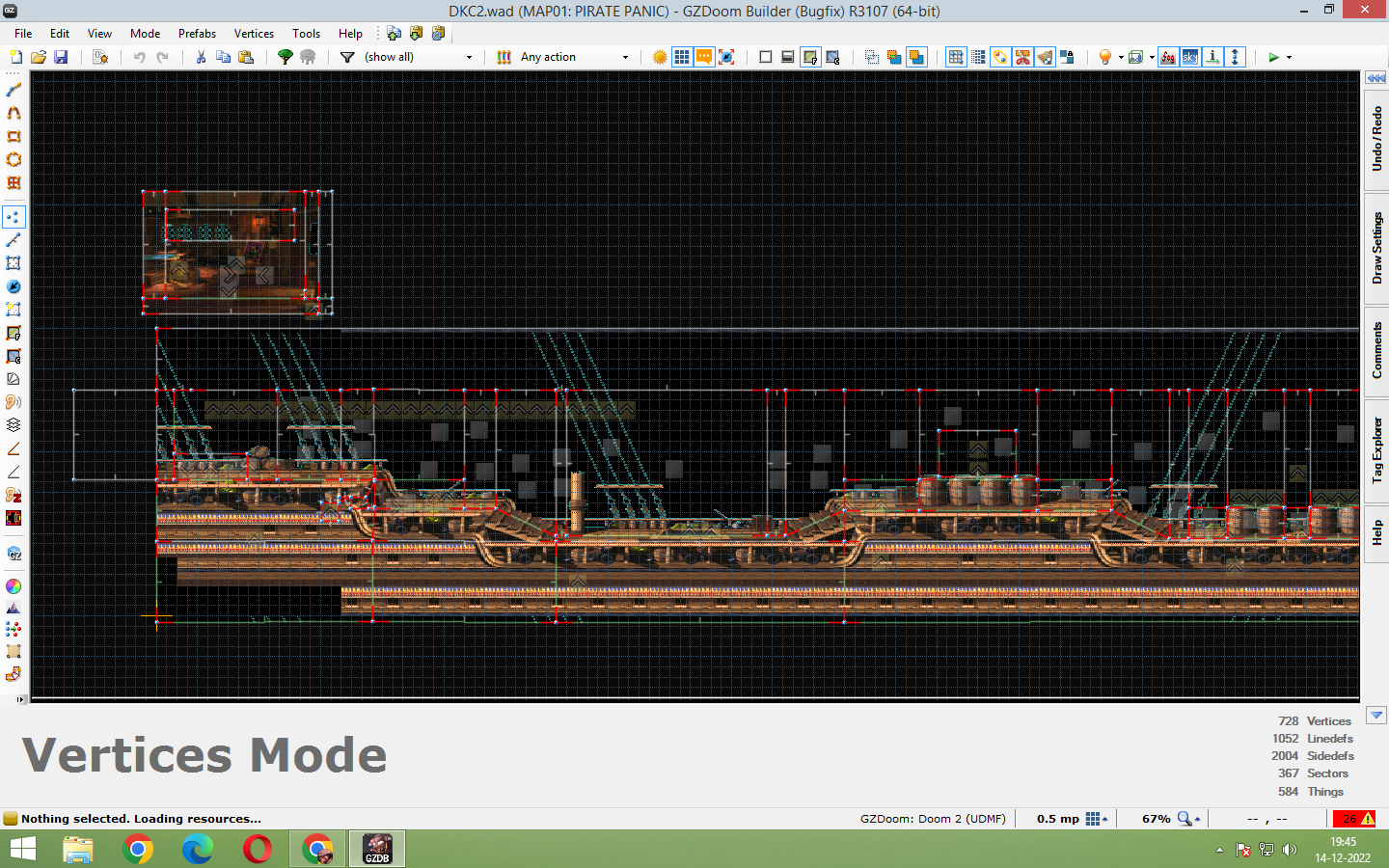This screenshot has height=868, width=1389.
Task: Switch to Linedefs mode in sidebar
Action: point(14,240)
